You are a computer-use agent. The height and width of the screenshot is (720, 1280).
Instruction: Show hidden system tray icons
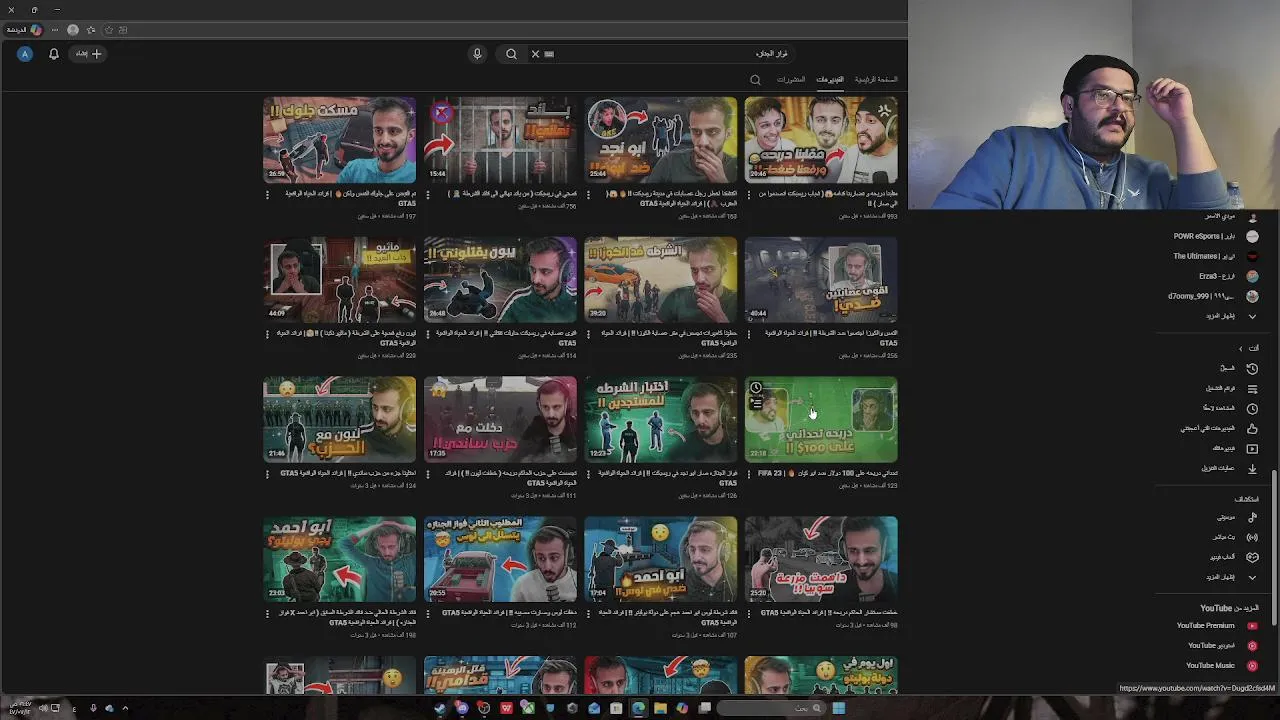pos(125,708)
